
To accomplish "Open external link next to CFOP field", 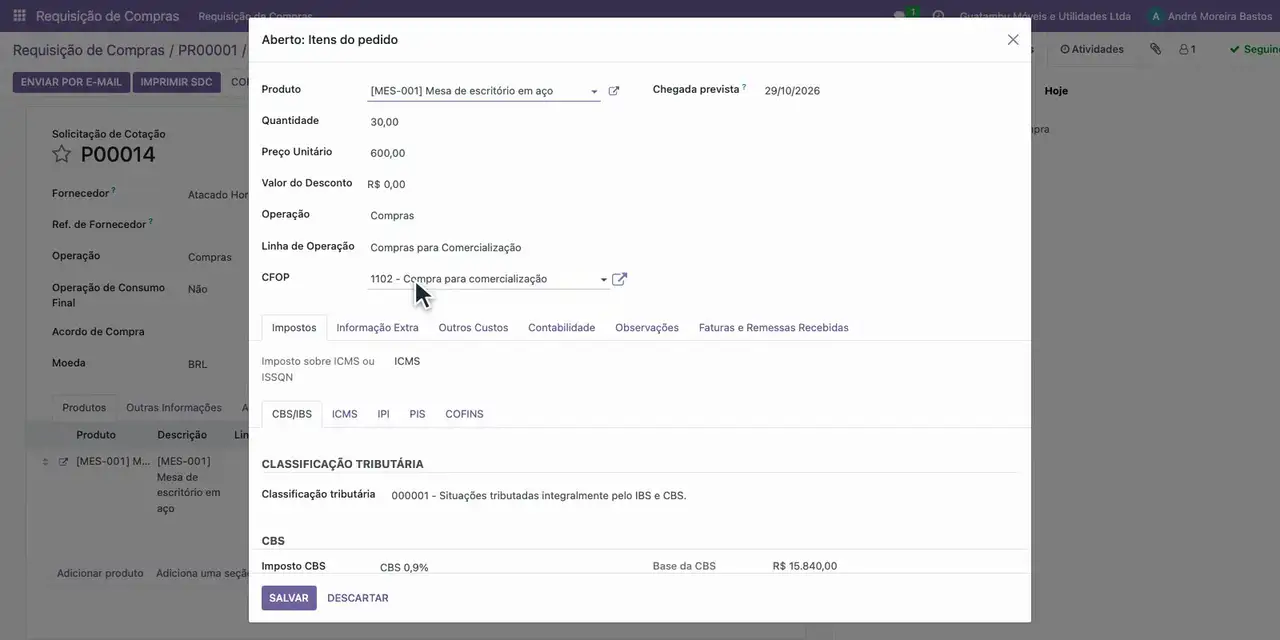I will coord(619,279).
